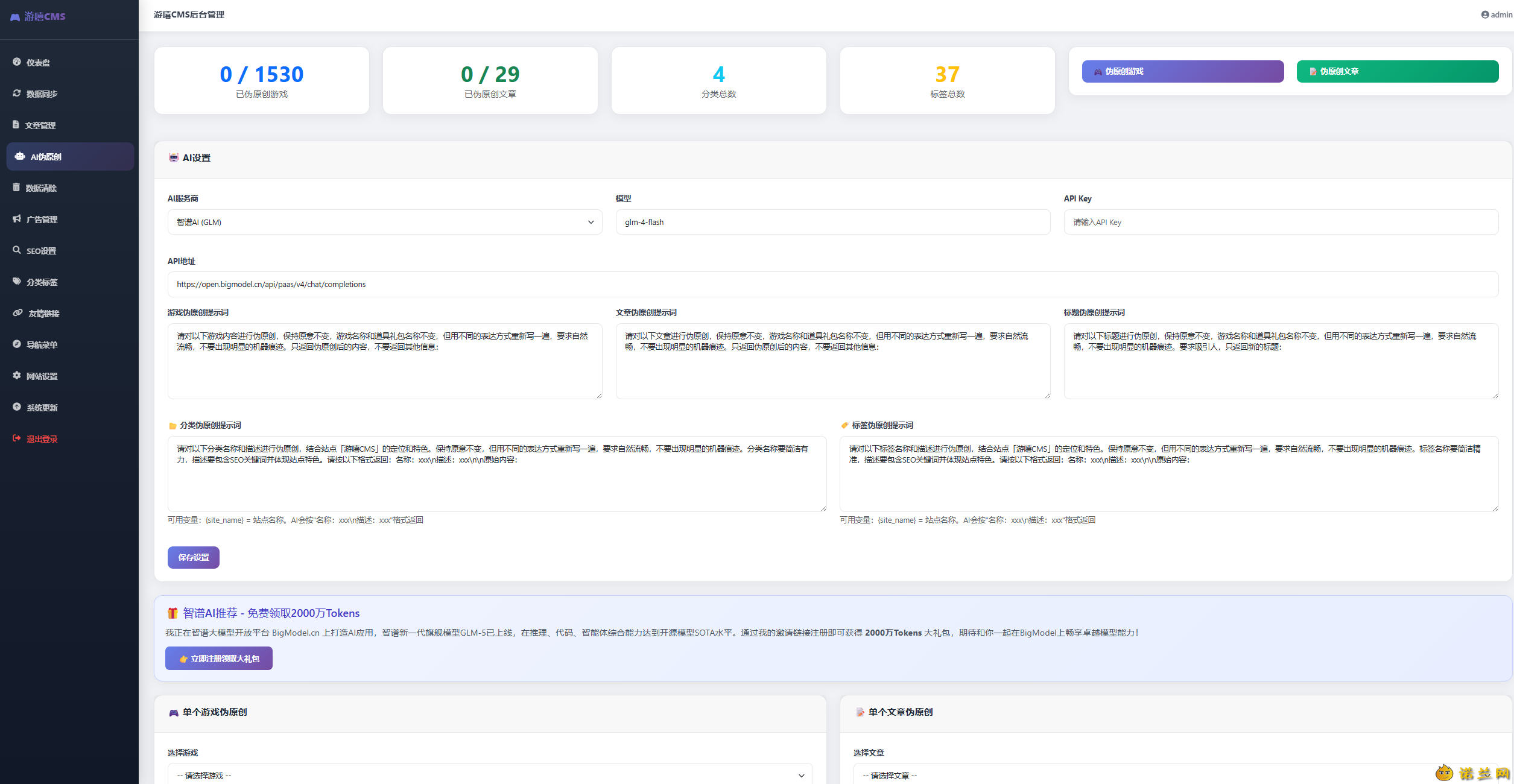Click the 37 标签总数 stat card

948,80
